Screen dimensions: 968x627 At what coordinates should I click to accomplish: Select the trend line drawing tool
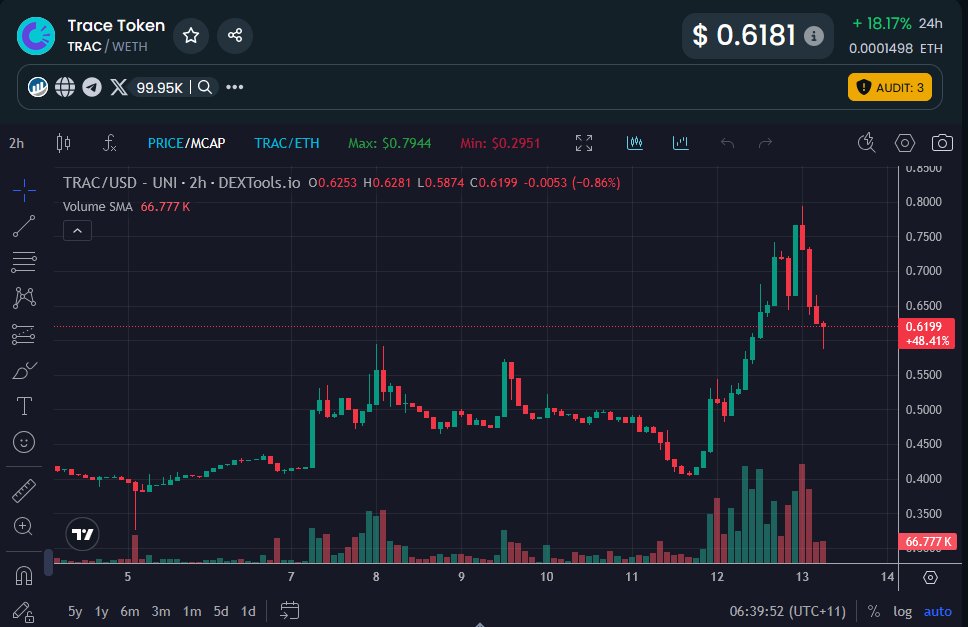24,226
